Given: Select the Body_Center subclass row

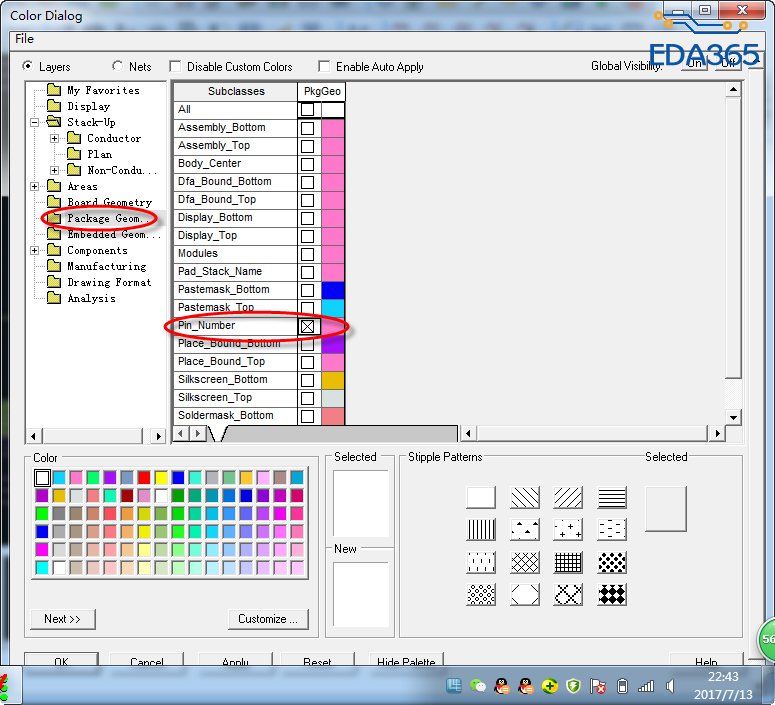Looking at the screenshot, I should click(x=236, y=164).
